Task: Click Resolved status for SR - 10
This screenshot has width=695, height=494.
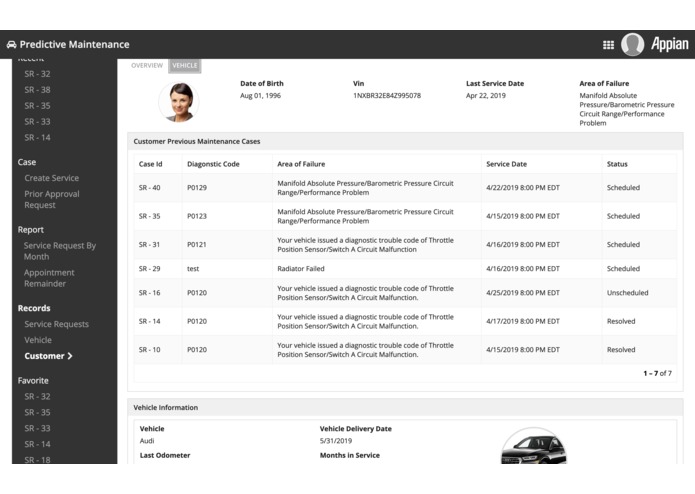Action: pyautogui.click(x=621, y=350)
